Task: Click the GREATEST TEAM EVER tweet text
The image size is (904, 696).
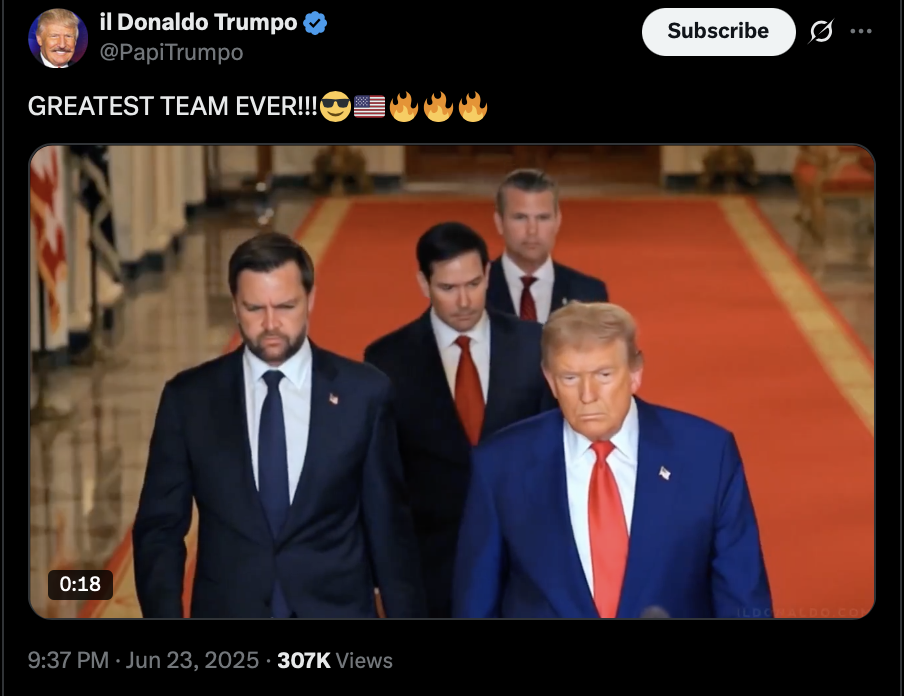Action: 172,107
